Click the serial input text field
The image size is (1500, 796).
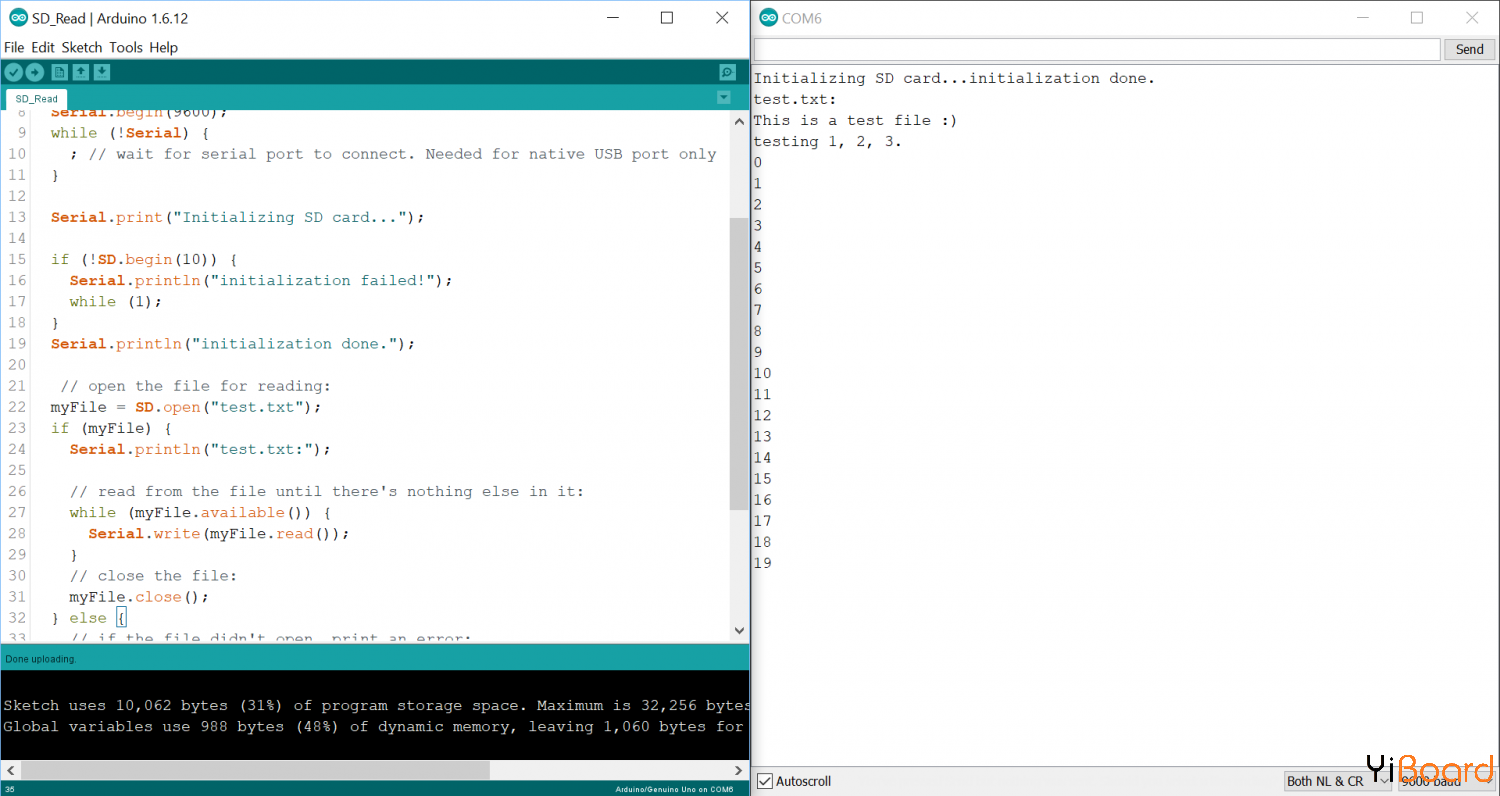[x=1097, y=49]
